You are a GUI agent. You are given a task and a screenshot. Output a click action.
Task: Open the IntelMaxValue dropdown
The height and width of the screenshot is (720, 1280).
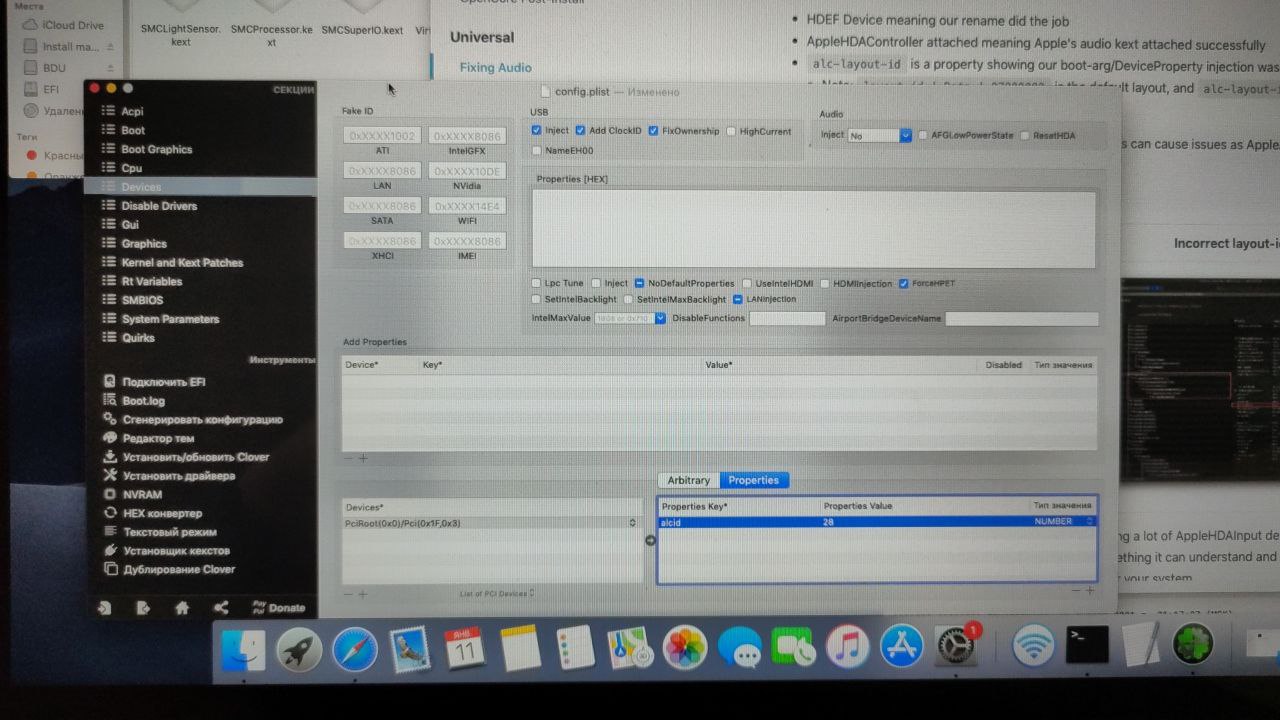pyautogui.click(x=660, y=318)
